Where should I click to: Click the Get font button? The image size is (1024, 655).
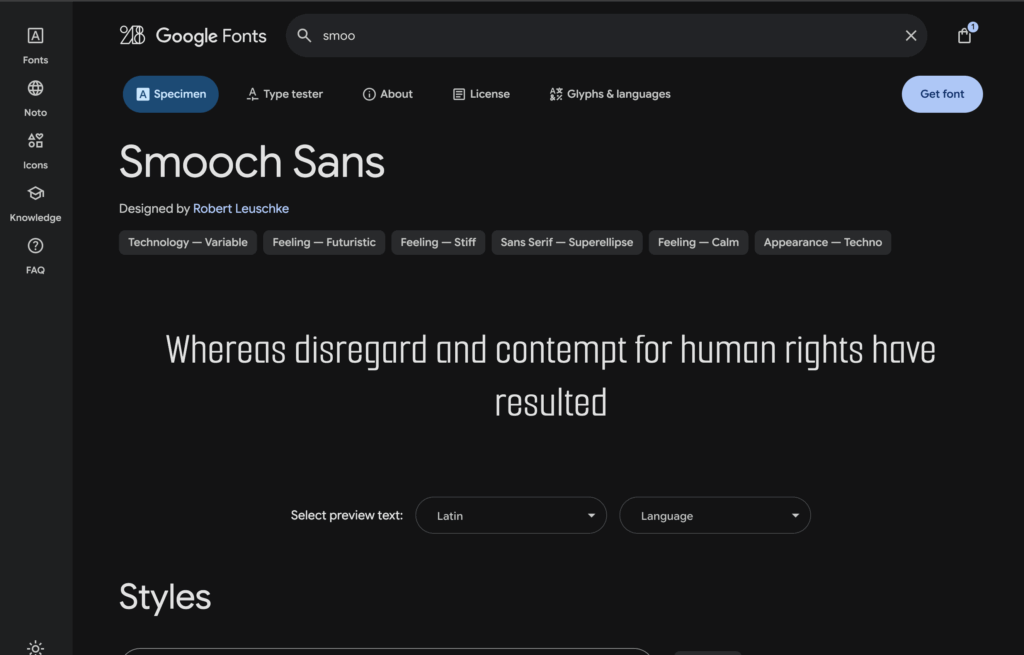(x=942, y=94)
